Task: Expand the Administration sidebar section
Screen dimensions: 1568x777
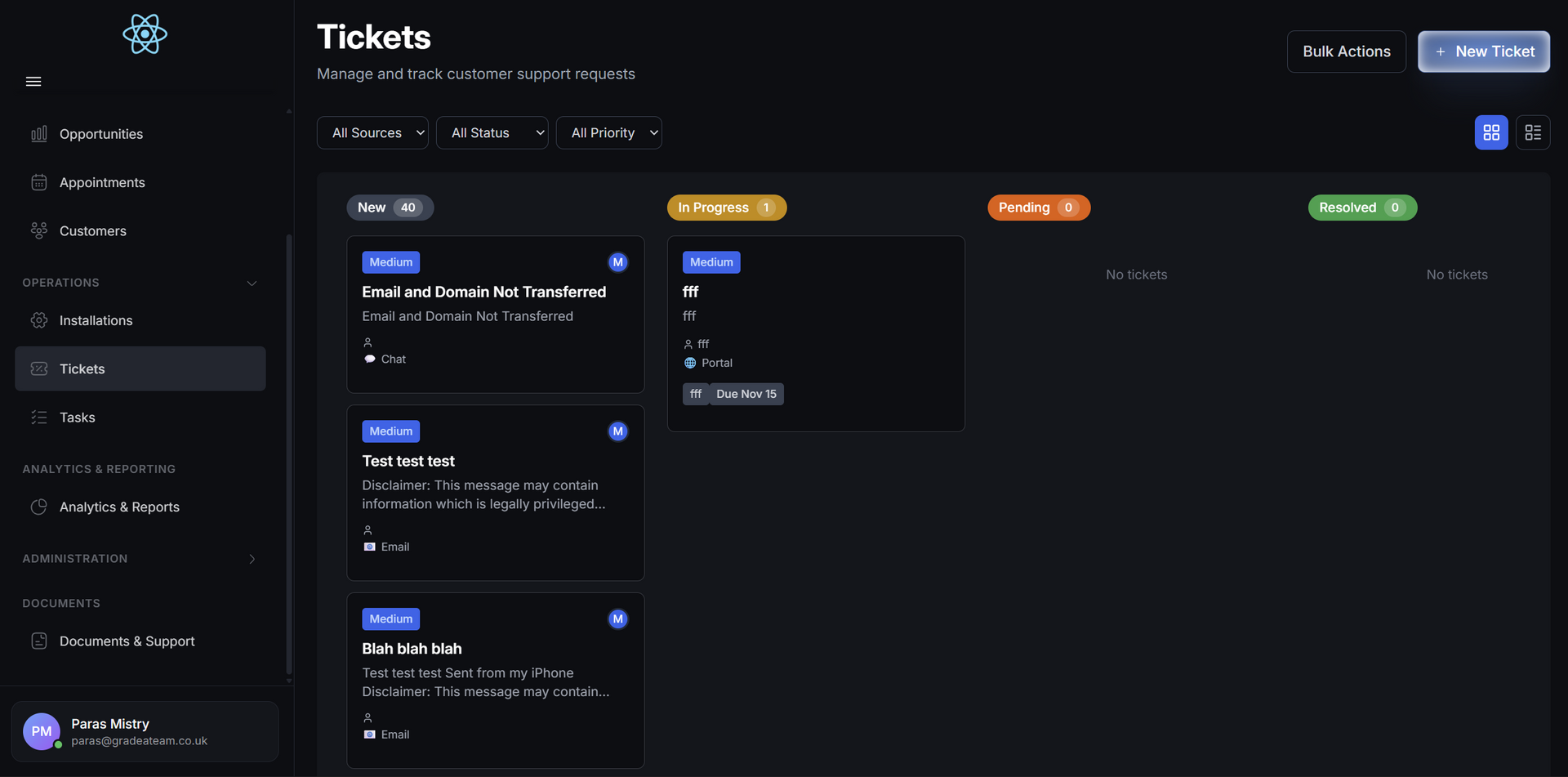Action: tap(252, 559)
